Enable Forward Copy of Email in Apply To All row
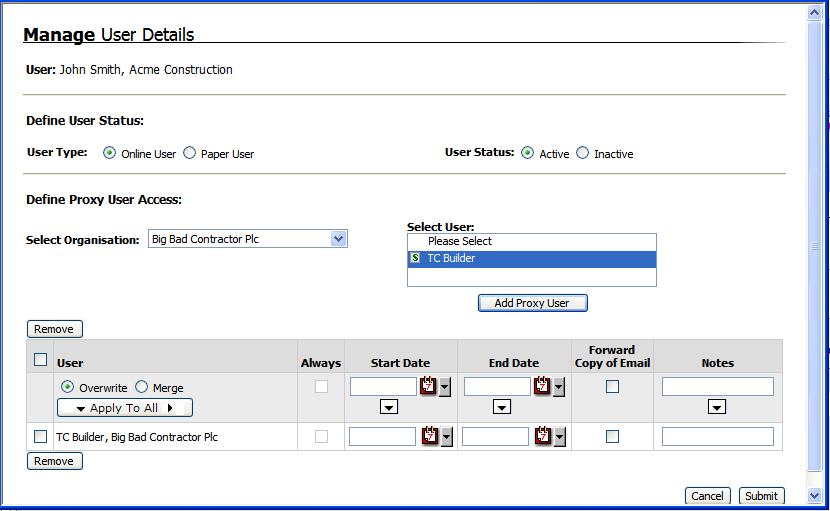 point(612,387)
